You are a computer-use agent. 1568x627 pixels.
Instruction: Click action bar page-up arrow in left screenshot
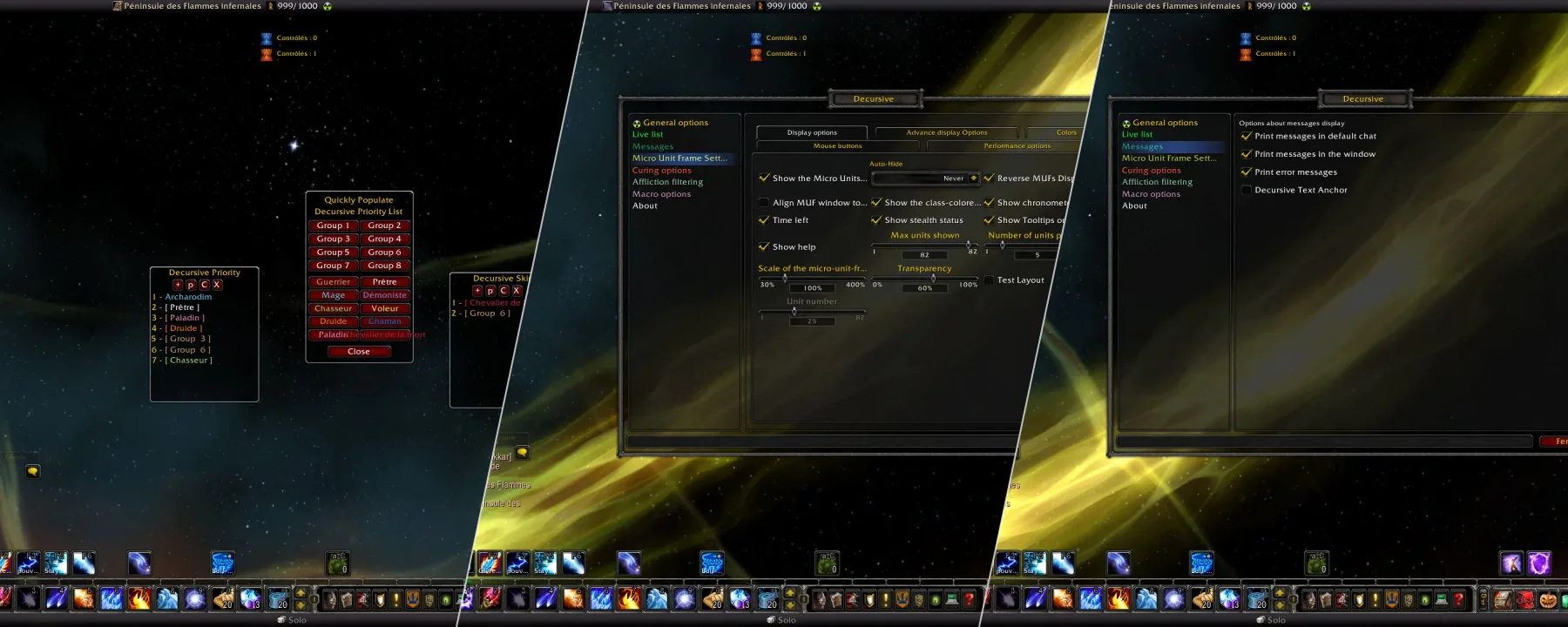[x=301, y=594]
